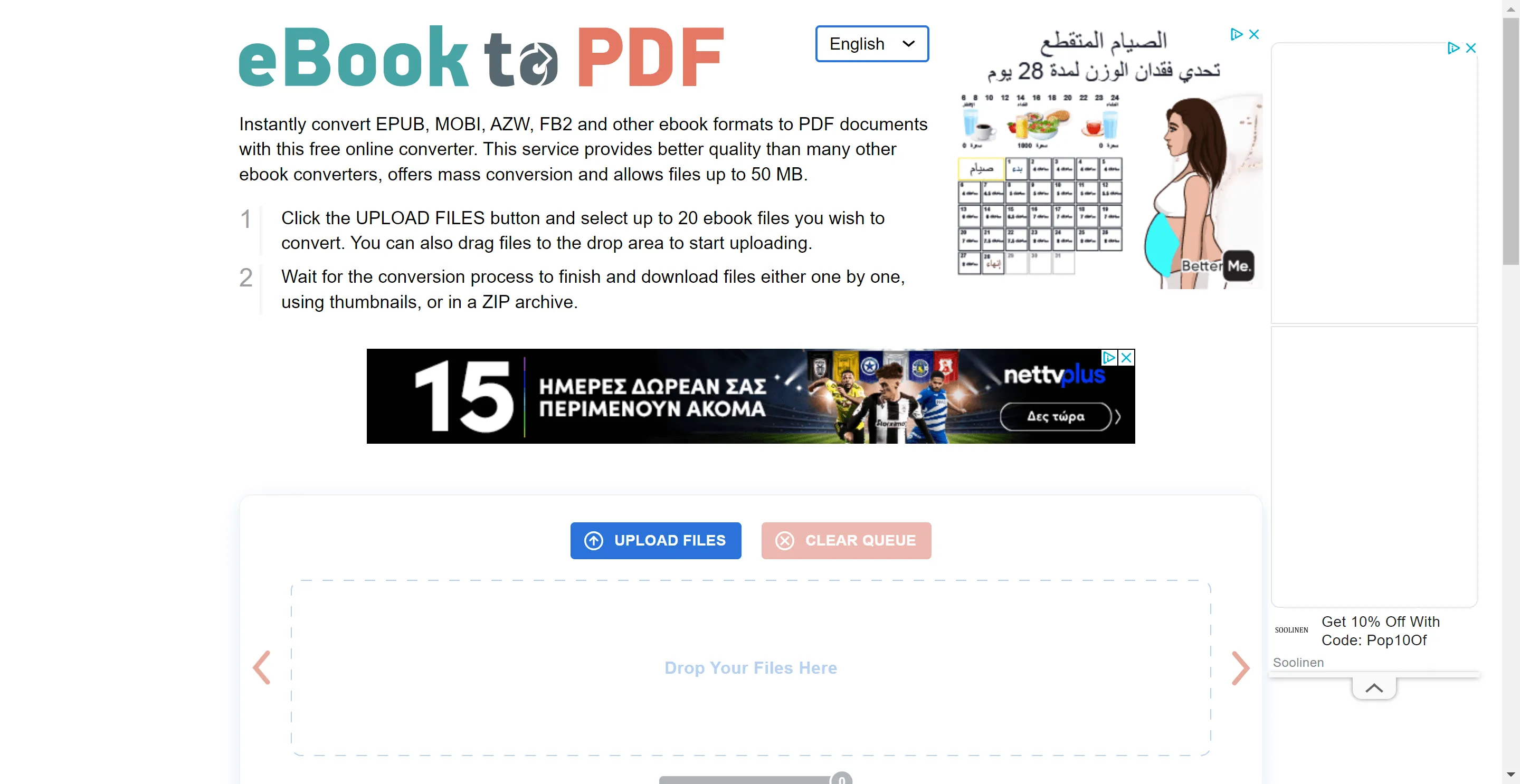Screen dimensions: 1520x784
Task: Click the CLEAR QUEUE button
Action: point(846,540)
